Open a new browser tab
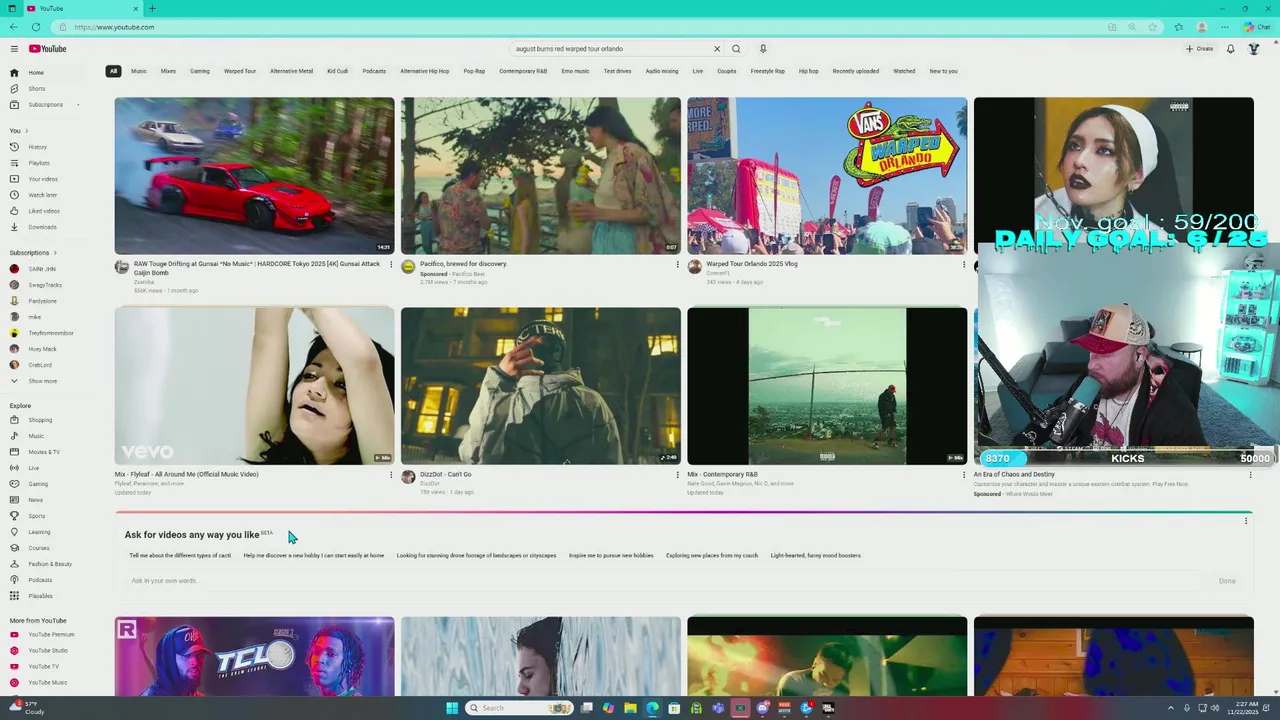The width and height of the screenshot is (1280, 720). coord(152,8)
